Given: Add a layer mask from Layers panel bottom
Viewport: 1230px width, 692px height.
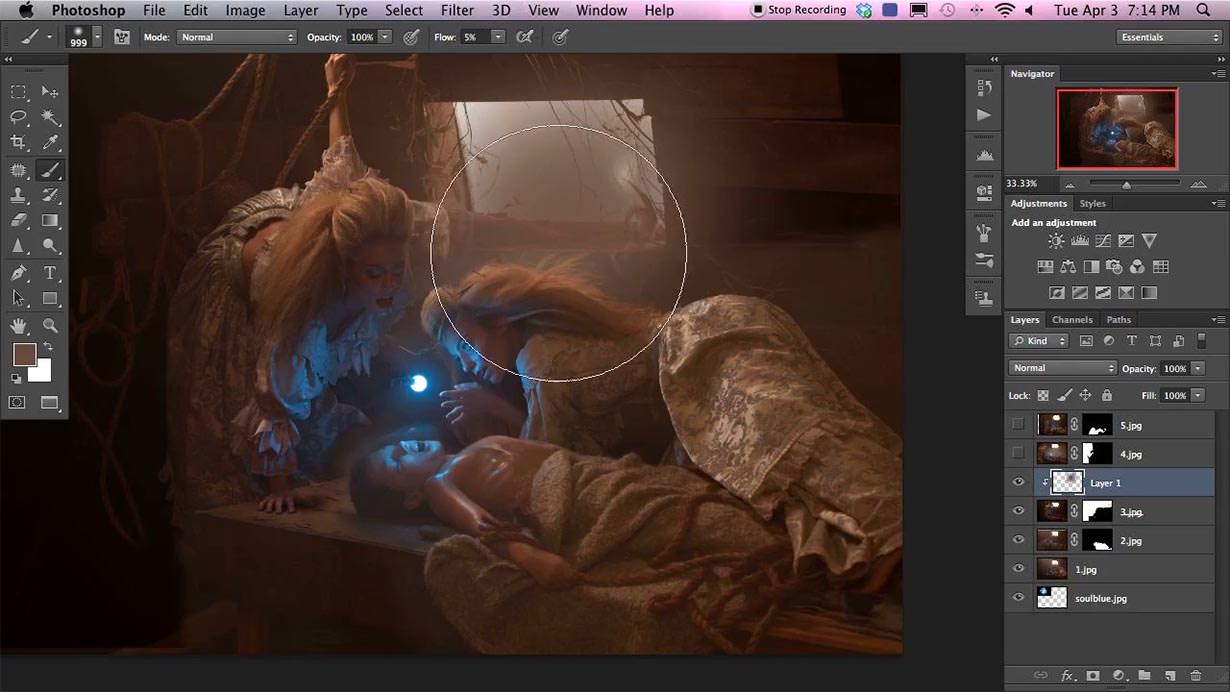Looking at the screenshot, I should pos(1093,676).
